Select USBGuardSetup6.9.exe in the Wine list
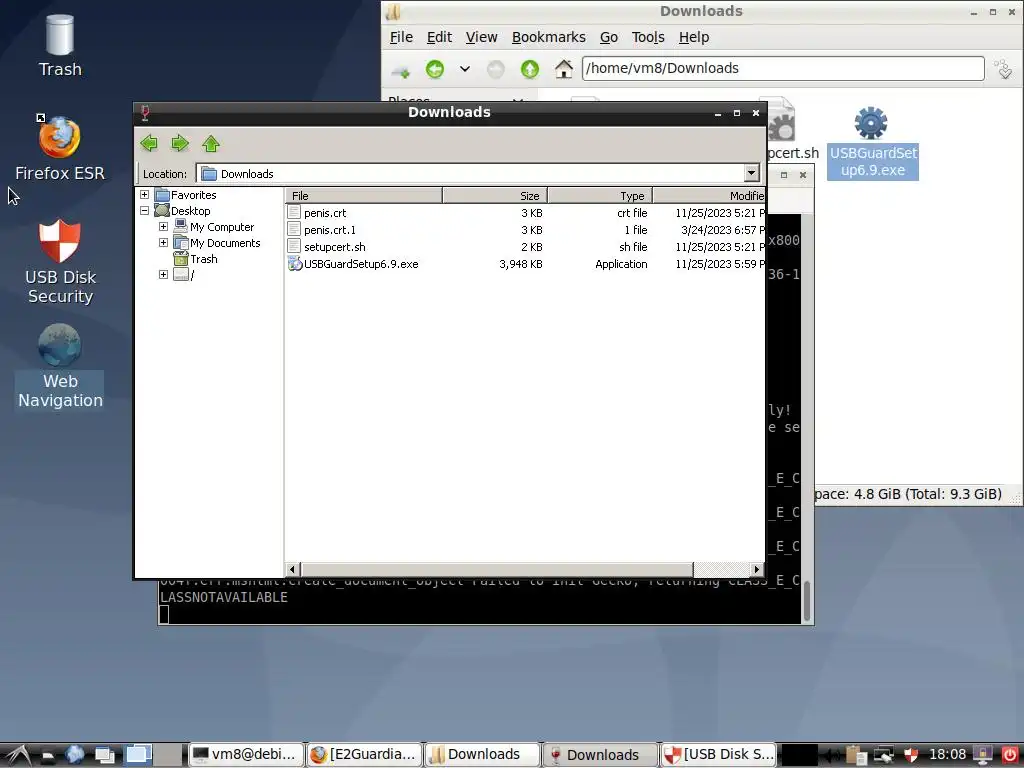The width and height of the screenshot is (1024, 768). pyautogui.click(x=526, y=264)
